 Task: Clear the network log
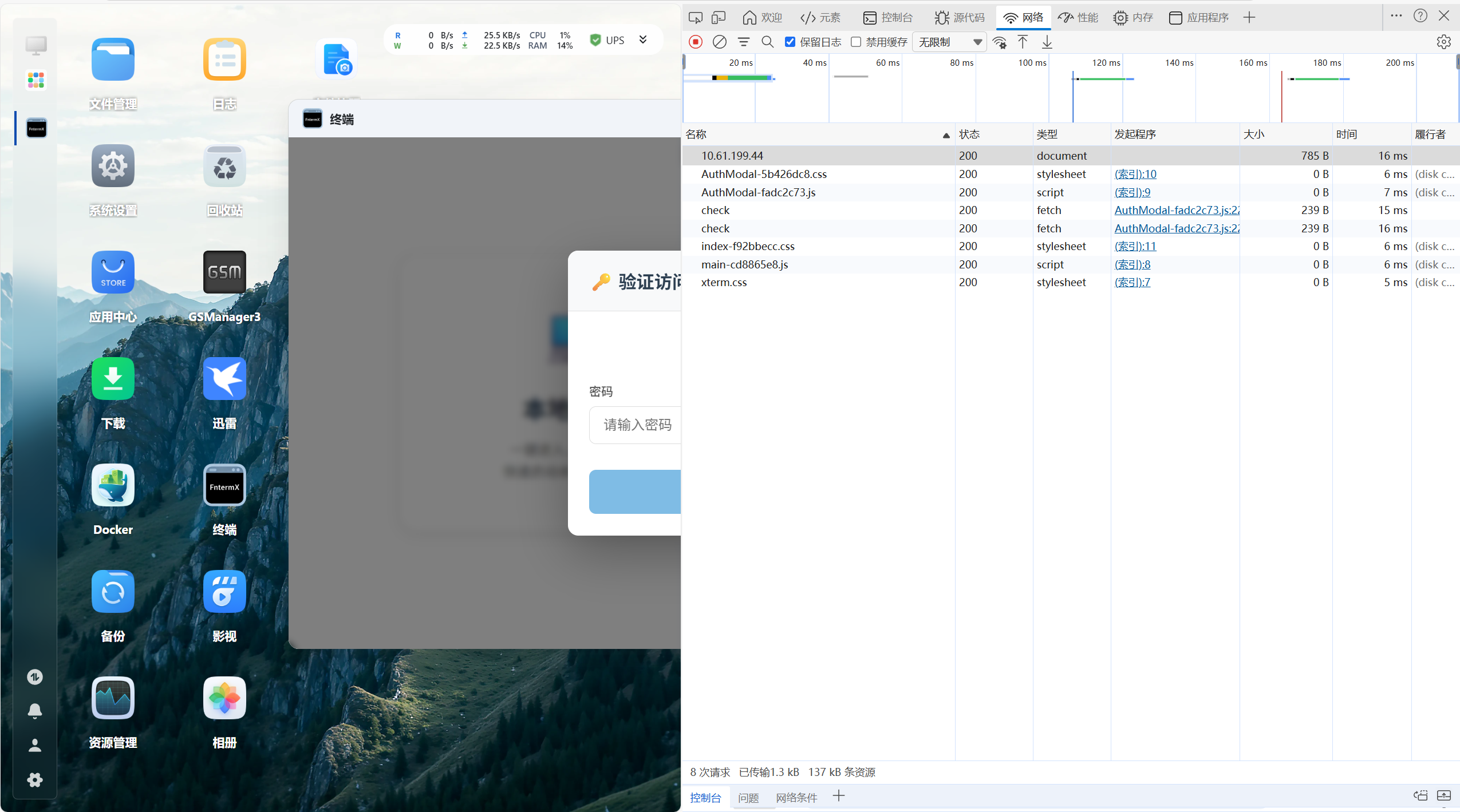point(719,42)
